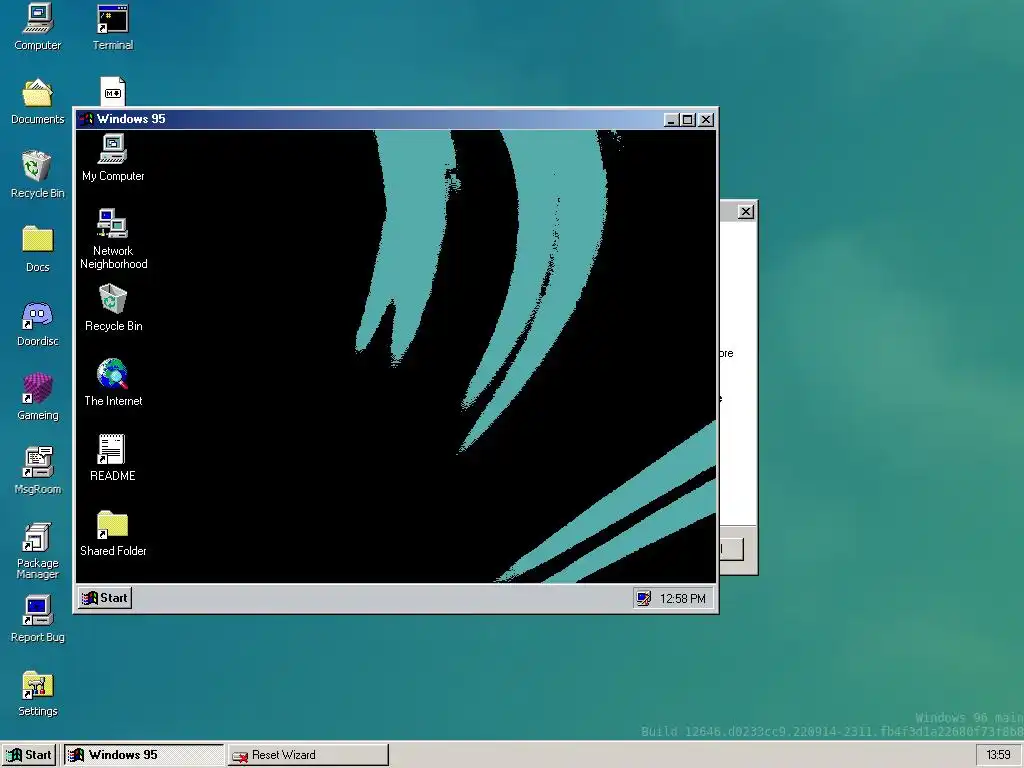Select the markdown file icon below Terminal
The height and width of the screenshot is (768, 1024).
[x=112, y=91]
